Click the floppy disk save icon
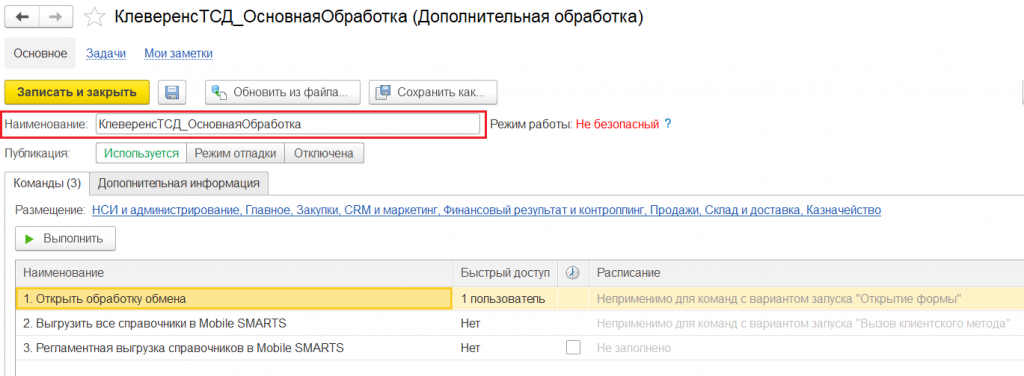 pyautogui.click(x=172, y=92)
